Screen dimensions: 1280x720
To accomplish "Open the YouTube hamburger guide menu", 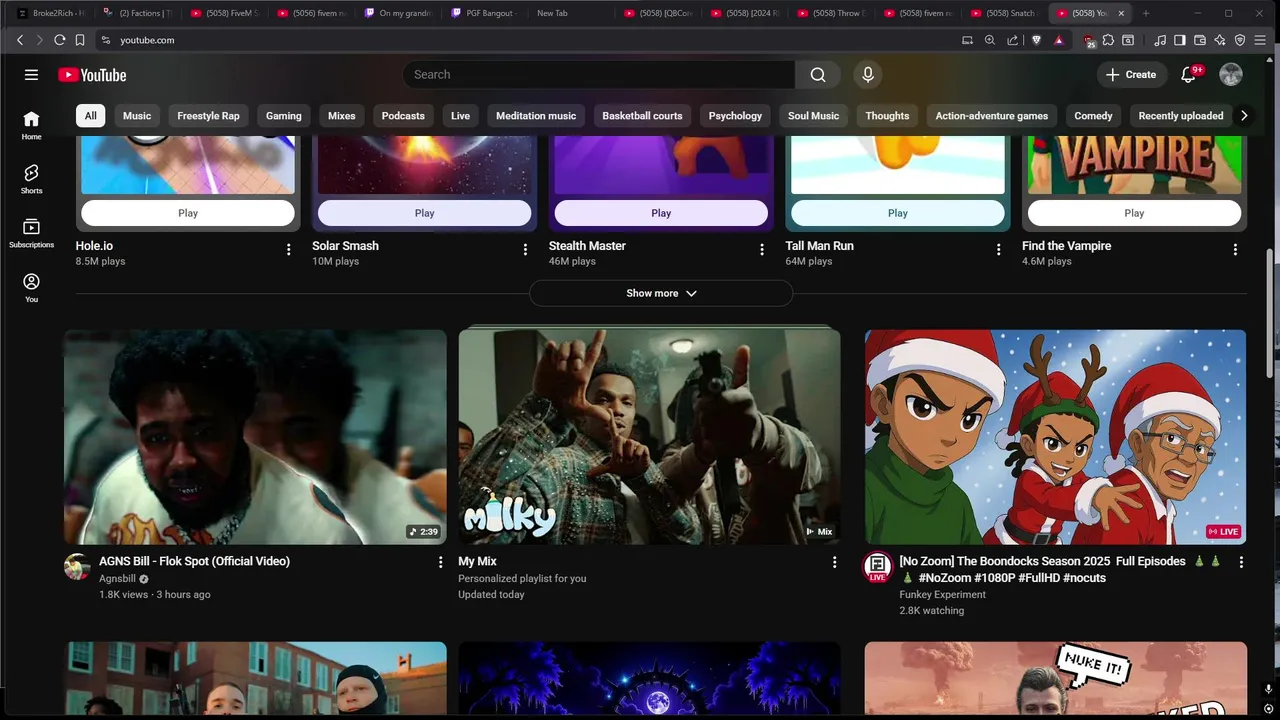I will 31,75.
